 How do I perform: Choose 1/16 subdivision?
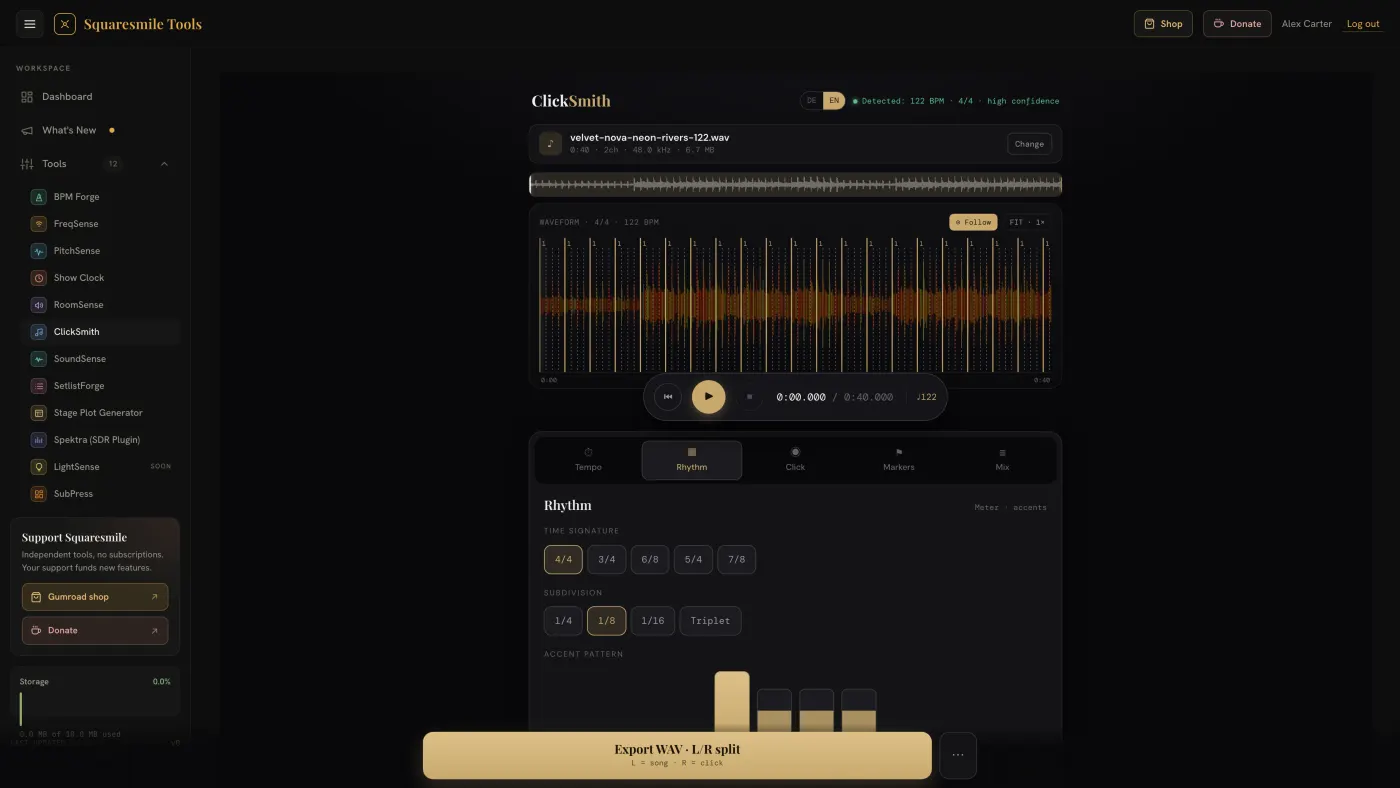tap(653, 621)
